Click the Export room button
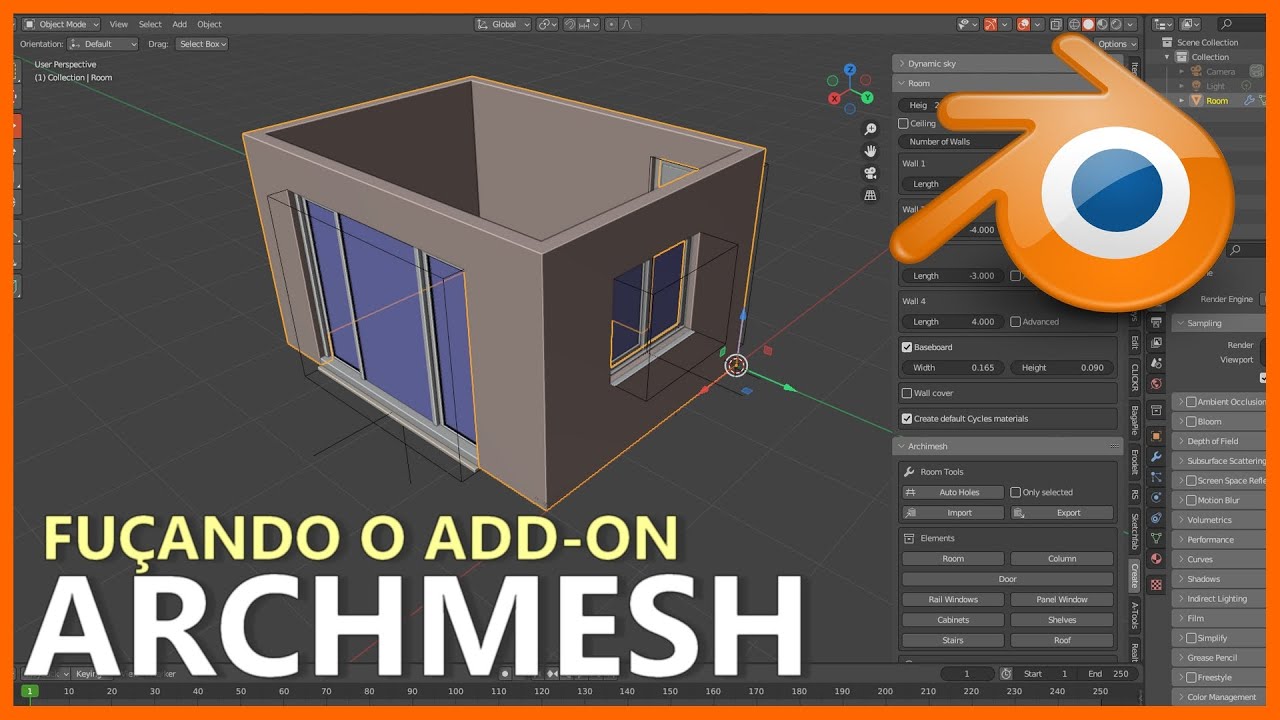 pos(1062,513)
